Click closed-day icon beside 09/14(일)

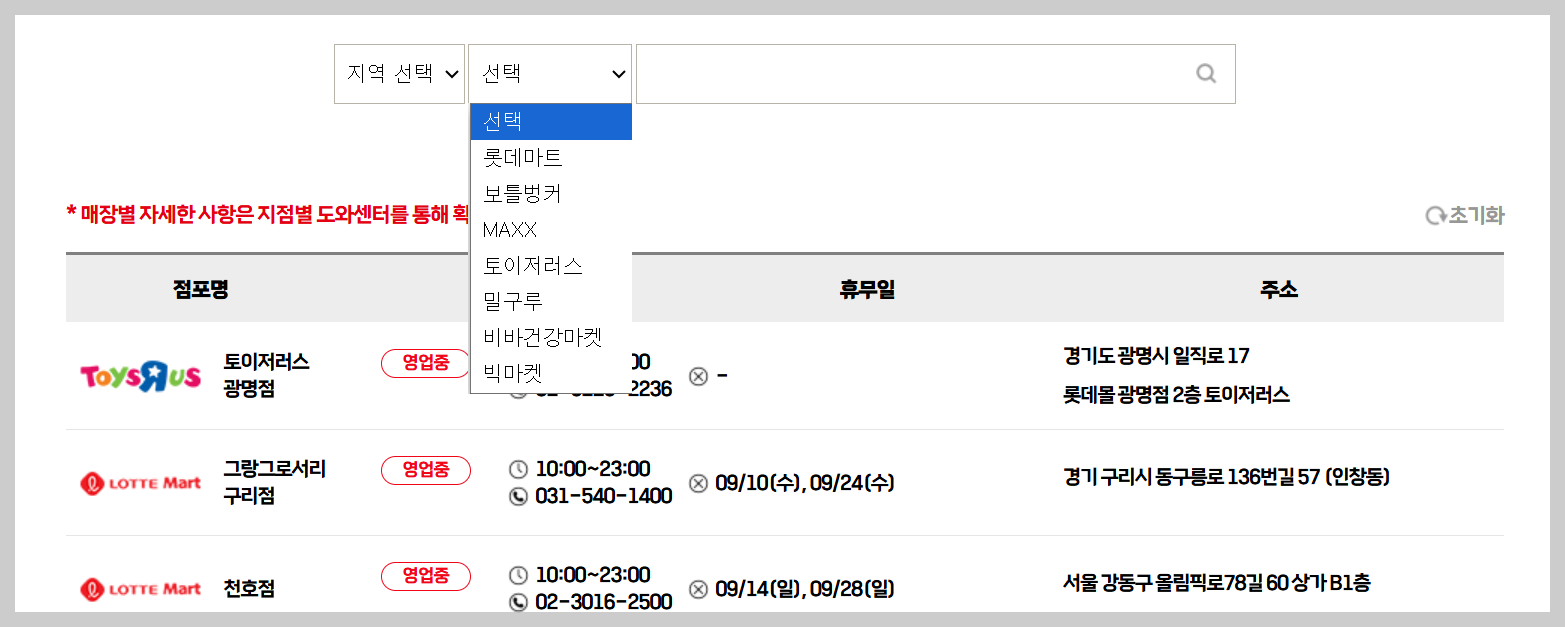(x=698, y=589)
